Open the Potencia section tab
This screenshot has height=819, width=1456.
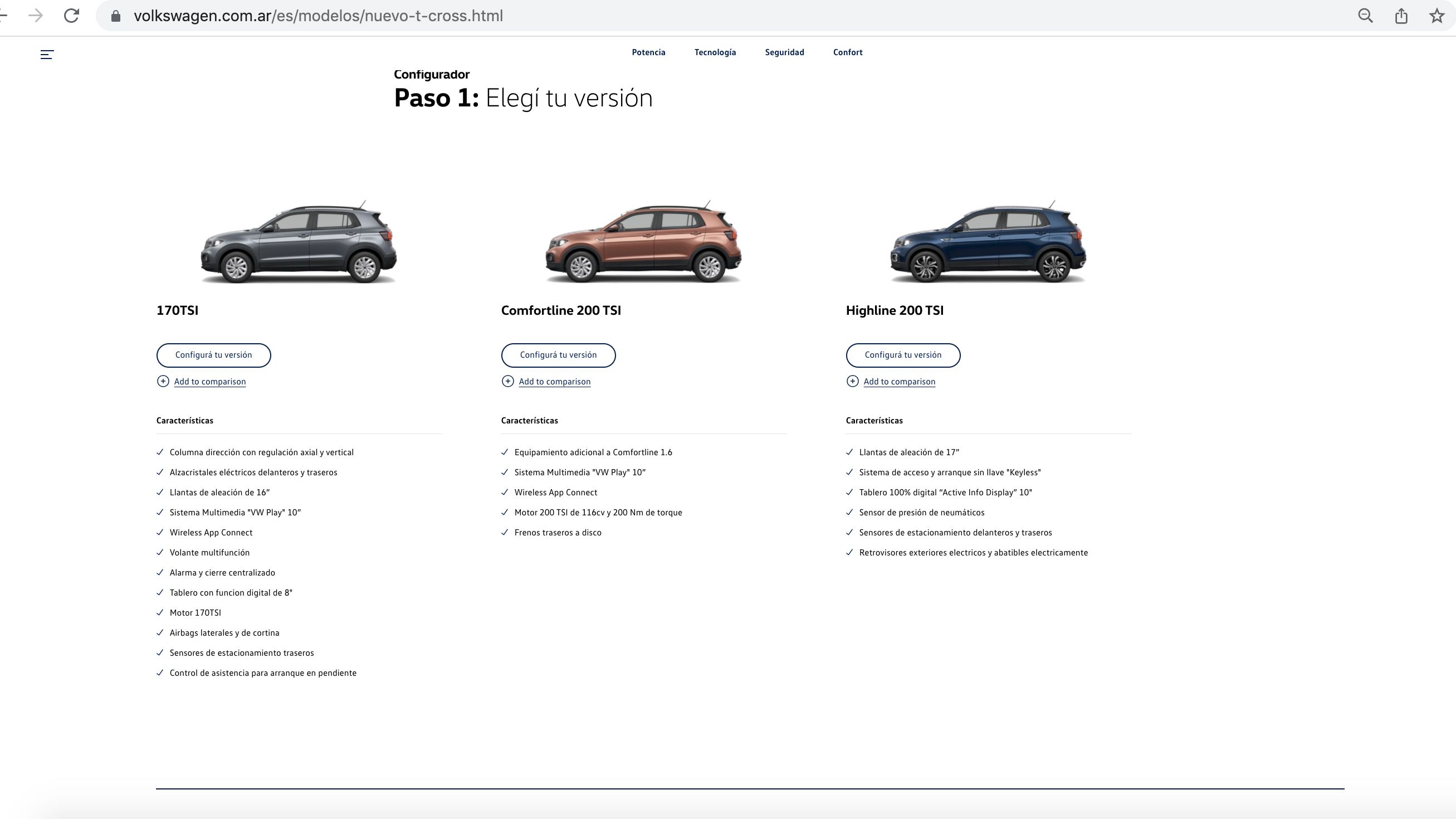(x=648, y=52)
